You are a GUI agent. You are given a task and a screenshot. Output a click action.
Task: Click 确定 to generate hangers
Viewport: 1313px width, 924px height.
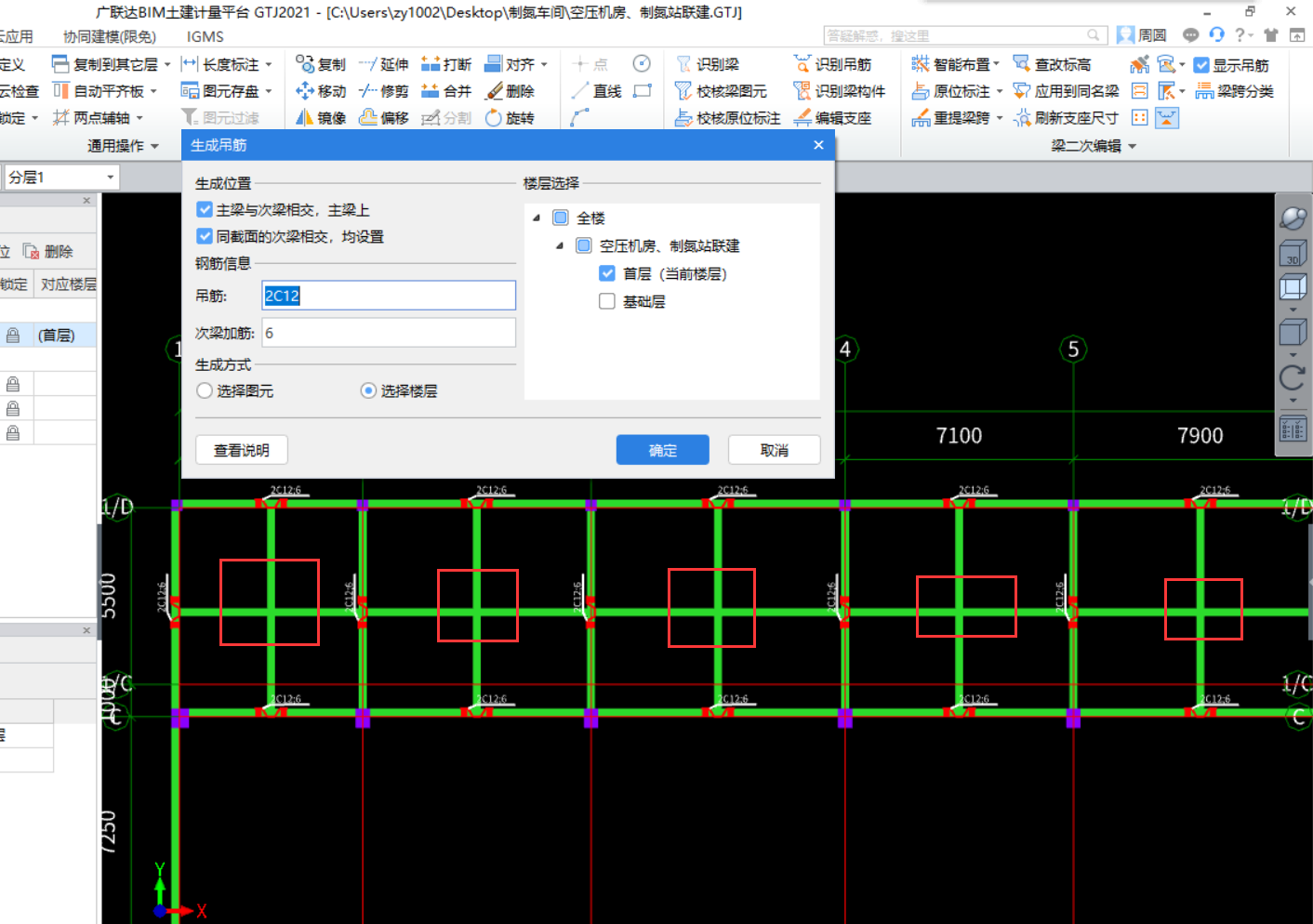pyautogui.click(x=663, y=450)
